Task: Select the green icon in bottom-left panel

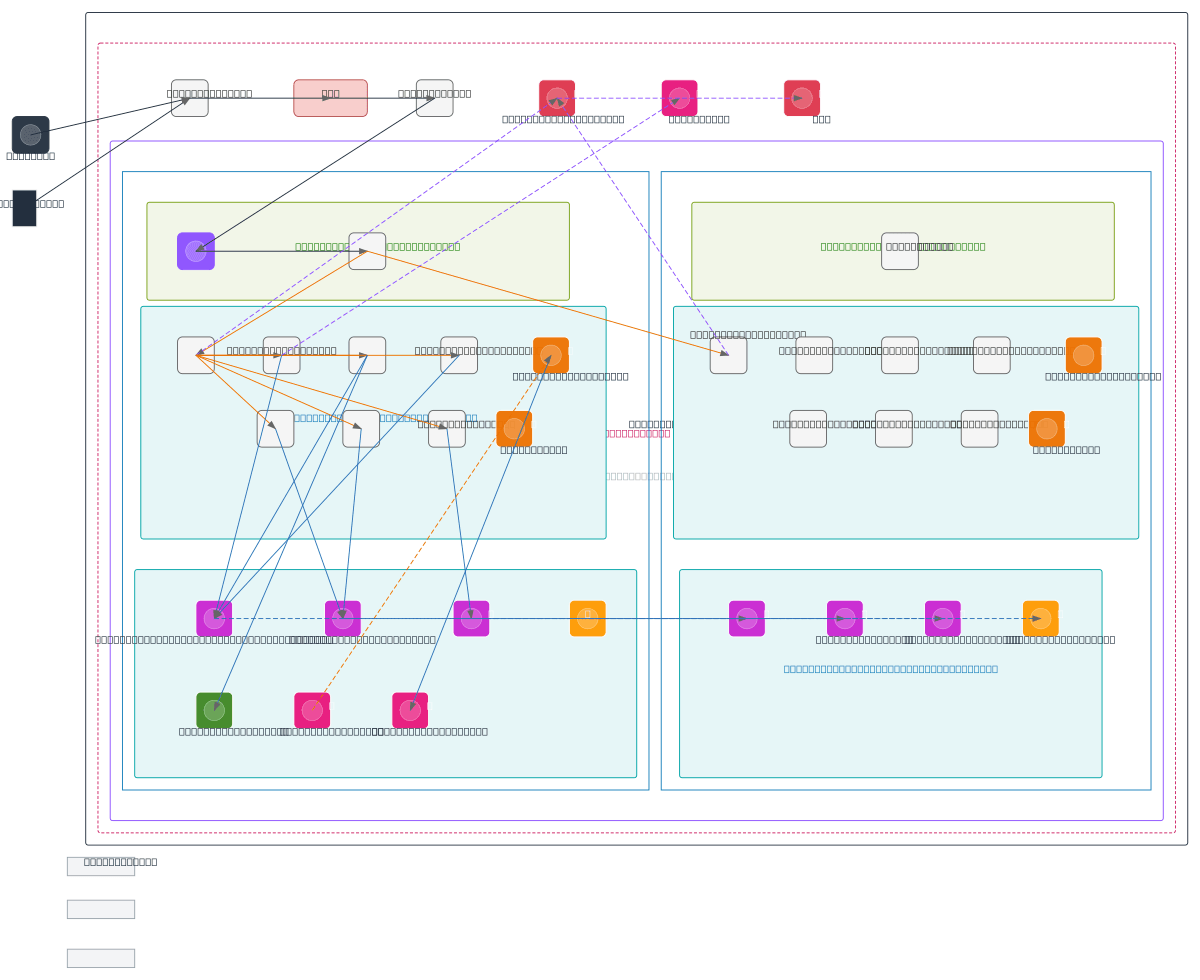Action: click(214, 710)
